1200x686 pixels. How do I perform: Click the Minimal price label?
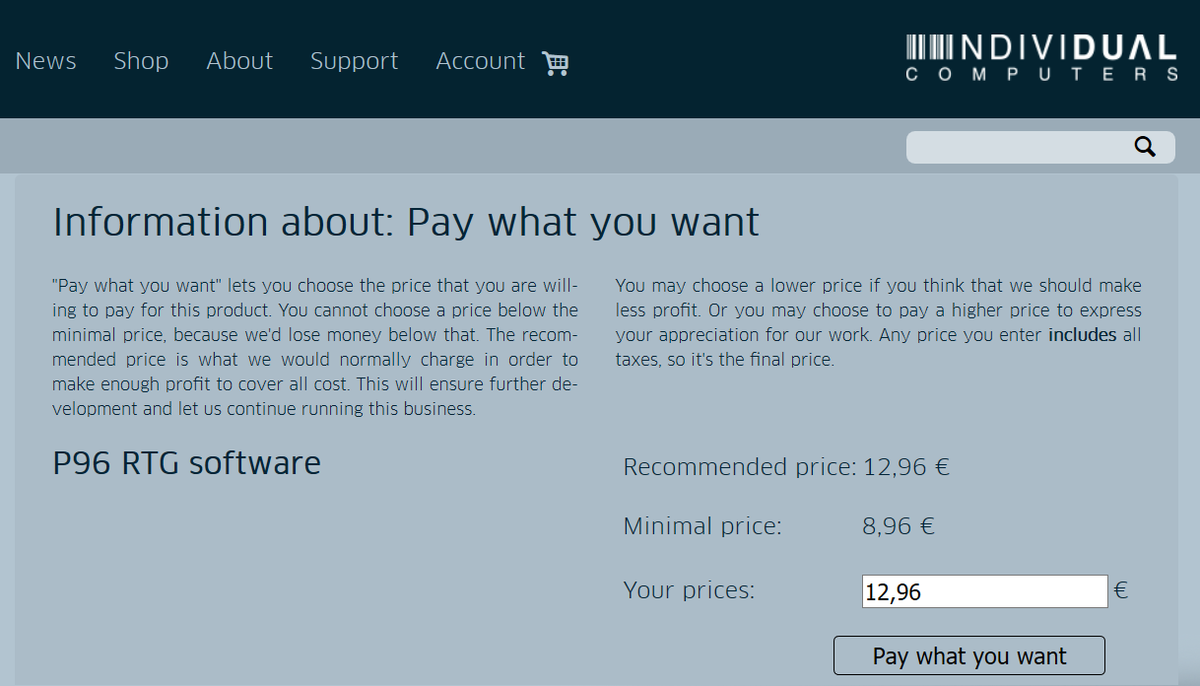tap(702, 526)
